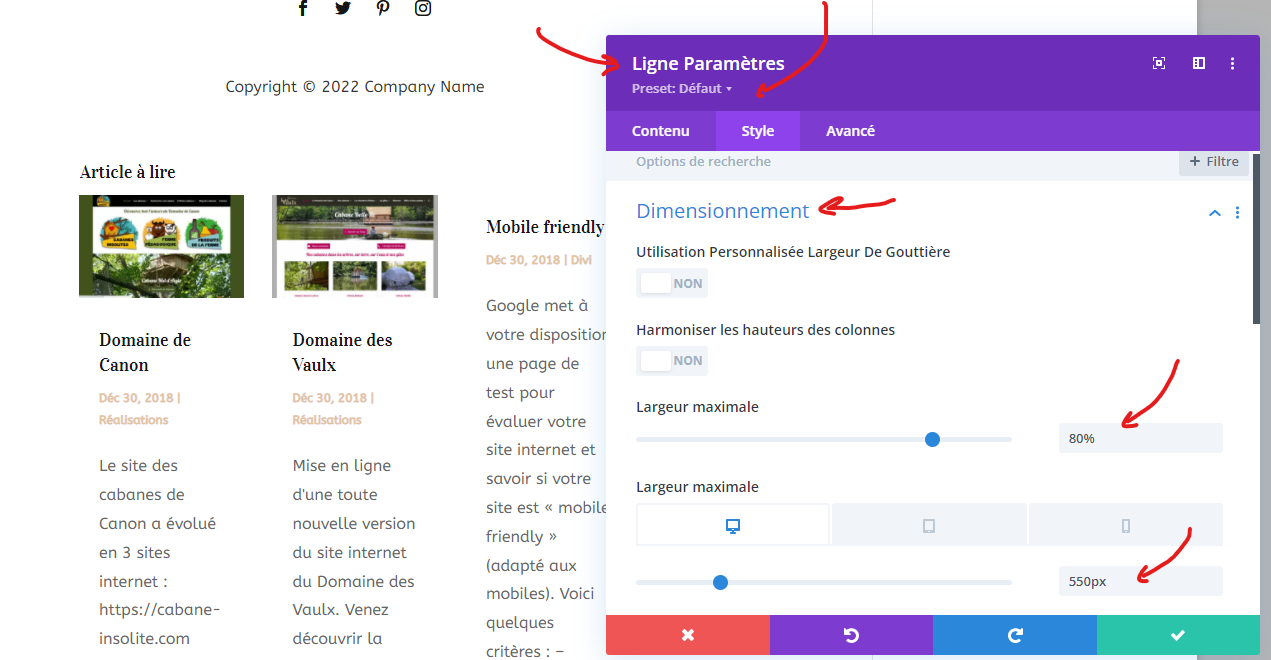Select the tablet responsive view icon
This screenshot has width=1271, height=660.
pyautogui.click(x=929, y=524)
